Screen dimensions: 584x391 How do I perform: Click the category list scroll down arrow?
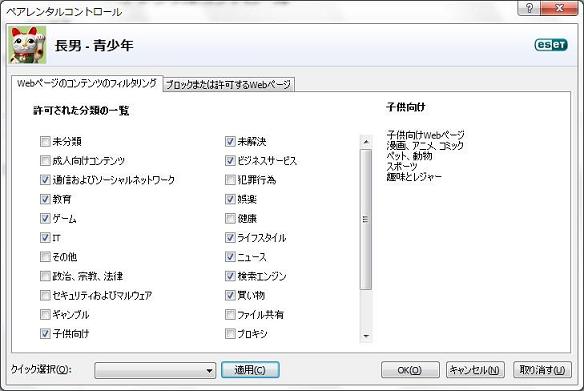pyautogui.click(x=366, y=336)
